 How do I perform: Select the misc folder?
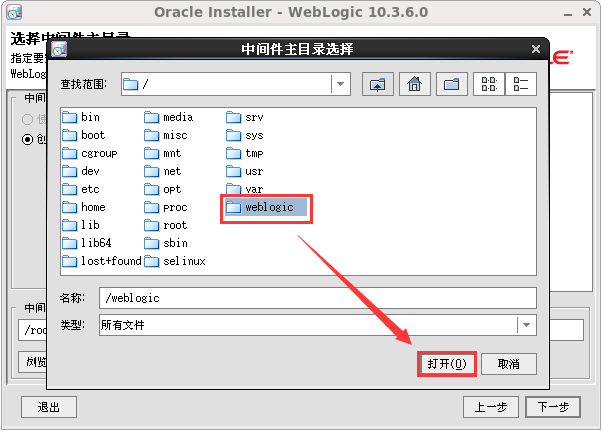click(166, 135)
